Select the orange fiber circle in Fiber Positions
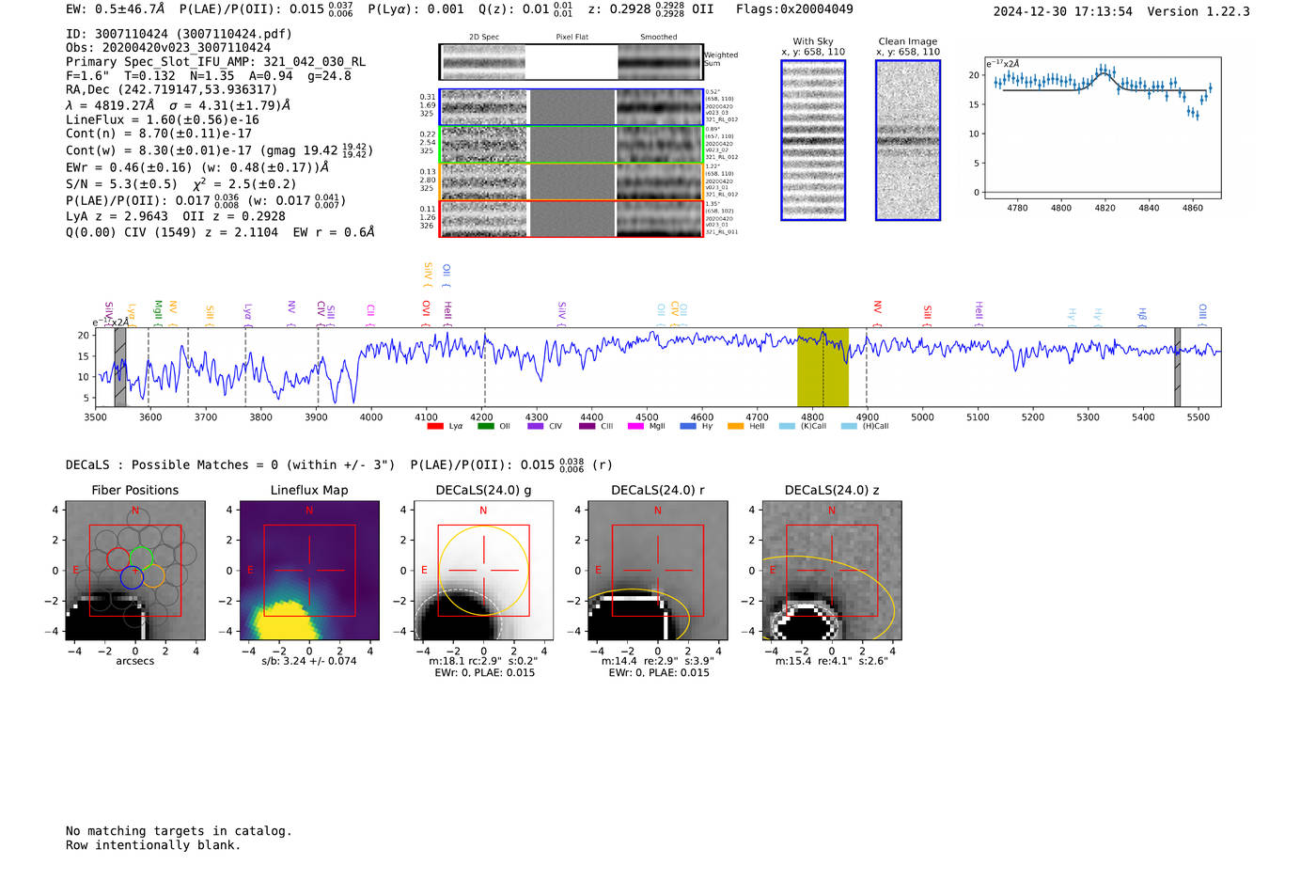 pos(153,576)
